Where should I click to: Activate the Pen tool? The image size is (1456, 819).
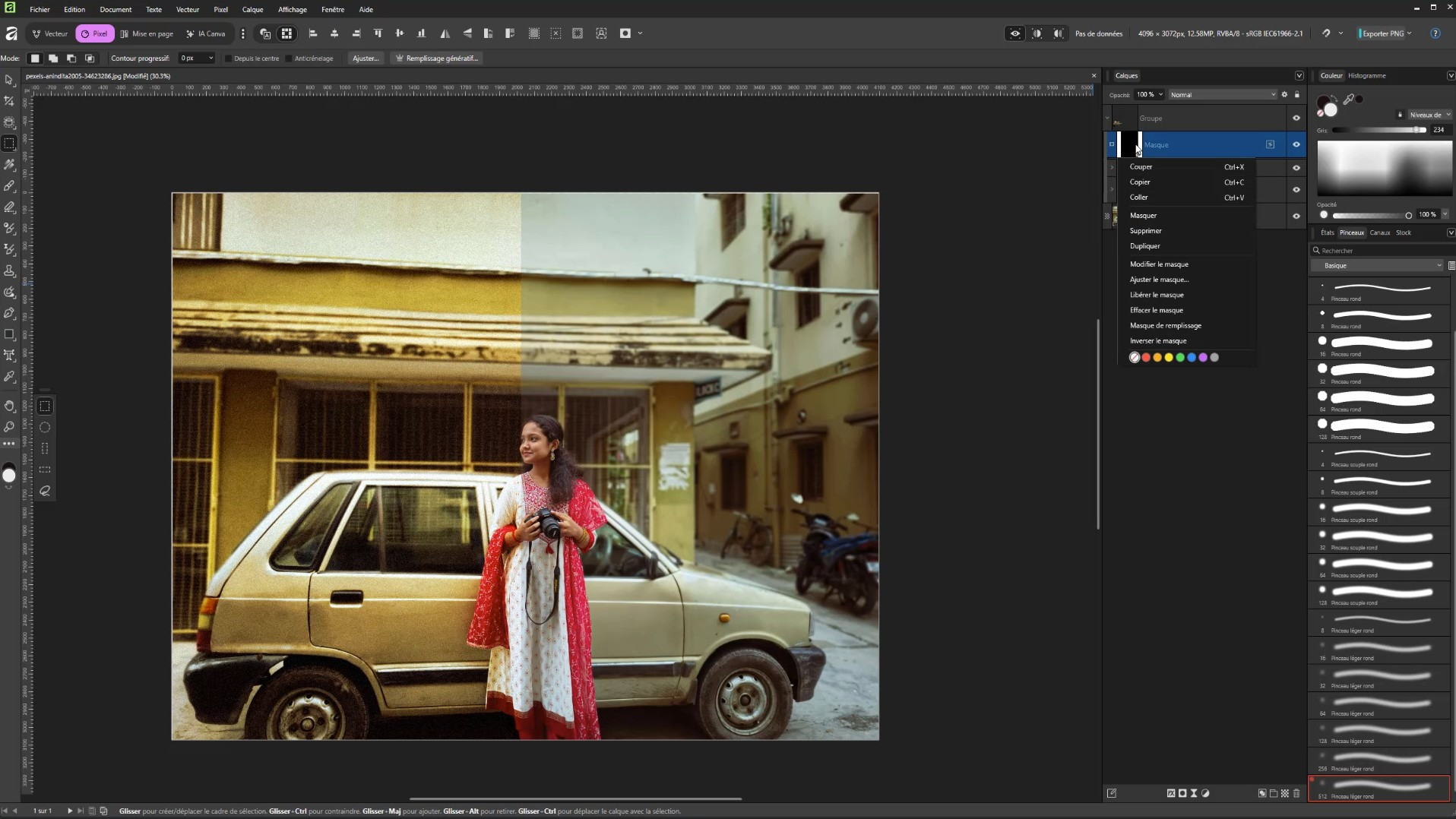pos(9,314)
